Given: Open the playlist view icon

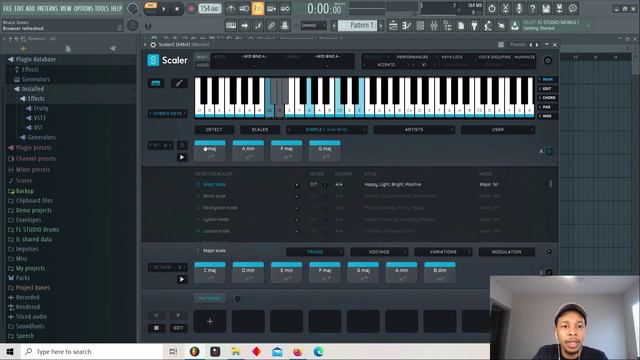Looking at the screenshot, I should tap(393, 26).
